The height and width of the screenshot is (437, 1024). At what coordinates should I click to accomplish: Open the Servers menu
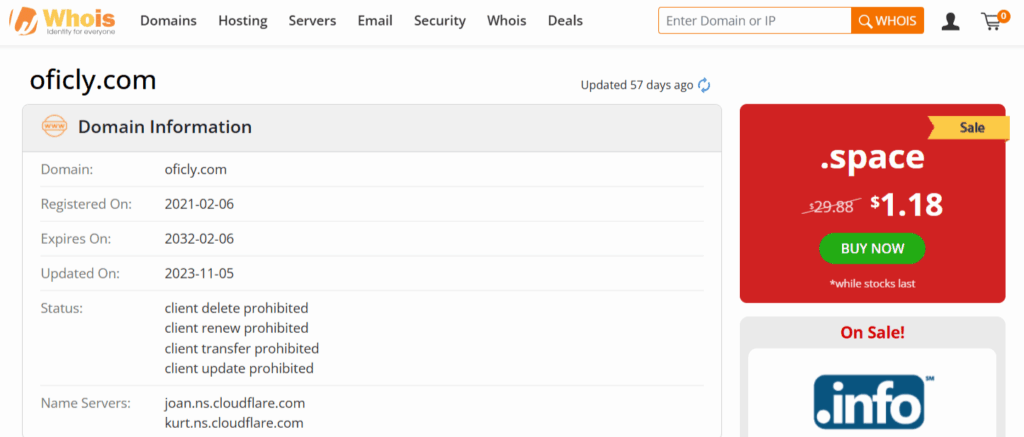click(x=312, y=21)
